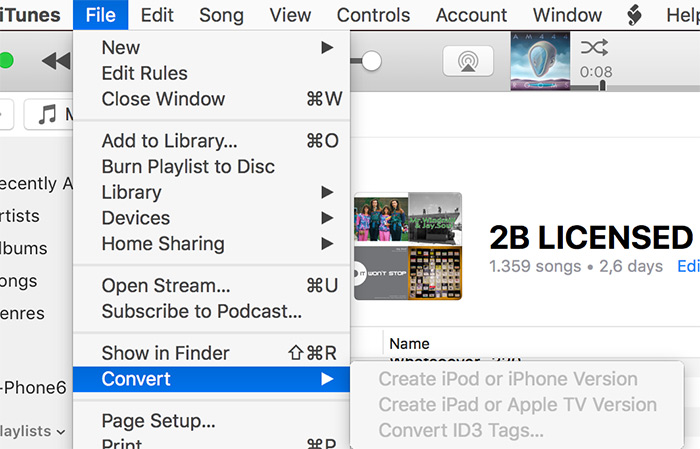Open the Help menu
The height and width of the screenshot is (449, 700).
(683, 15)
